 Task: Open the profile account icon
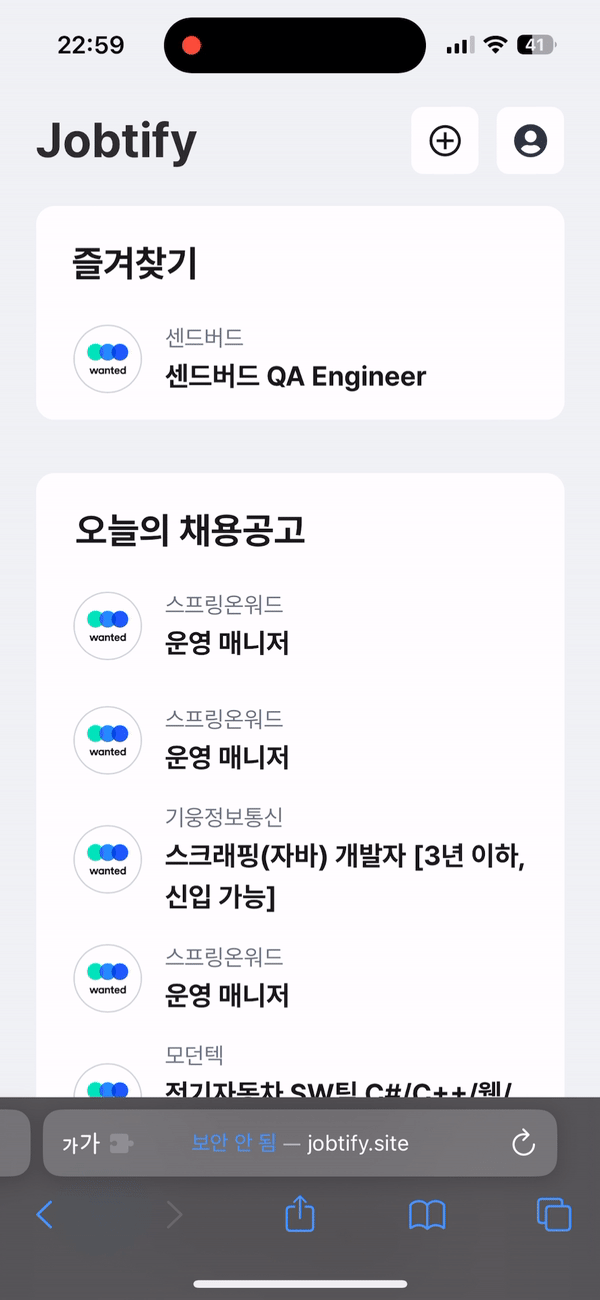point(530,140)
